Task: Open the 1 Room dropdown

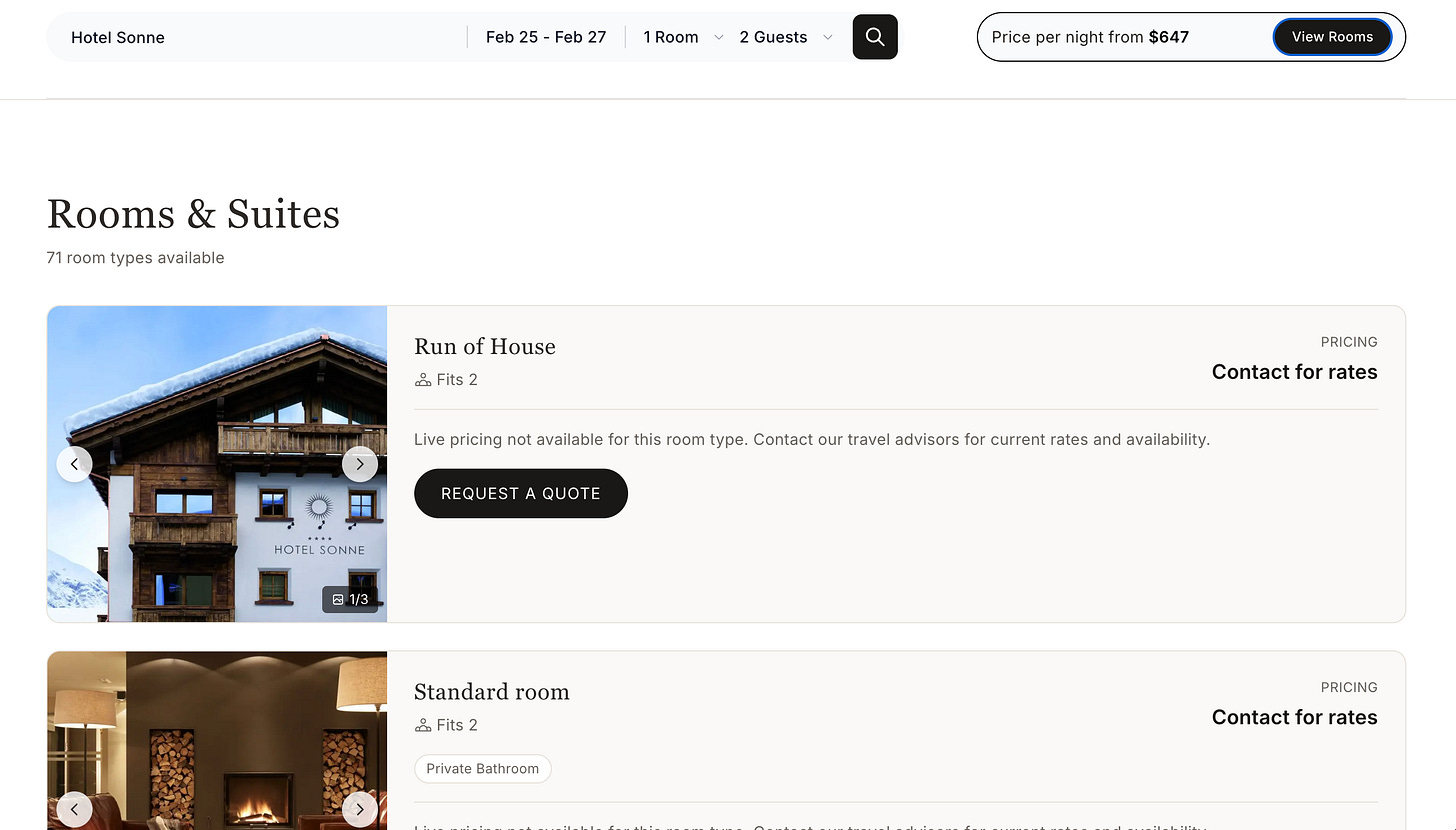Action: click(683, 37)
